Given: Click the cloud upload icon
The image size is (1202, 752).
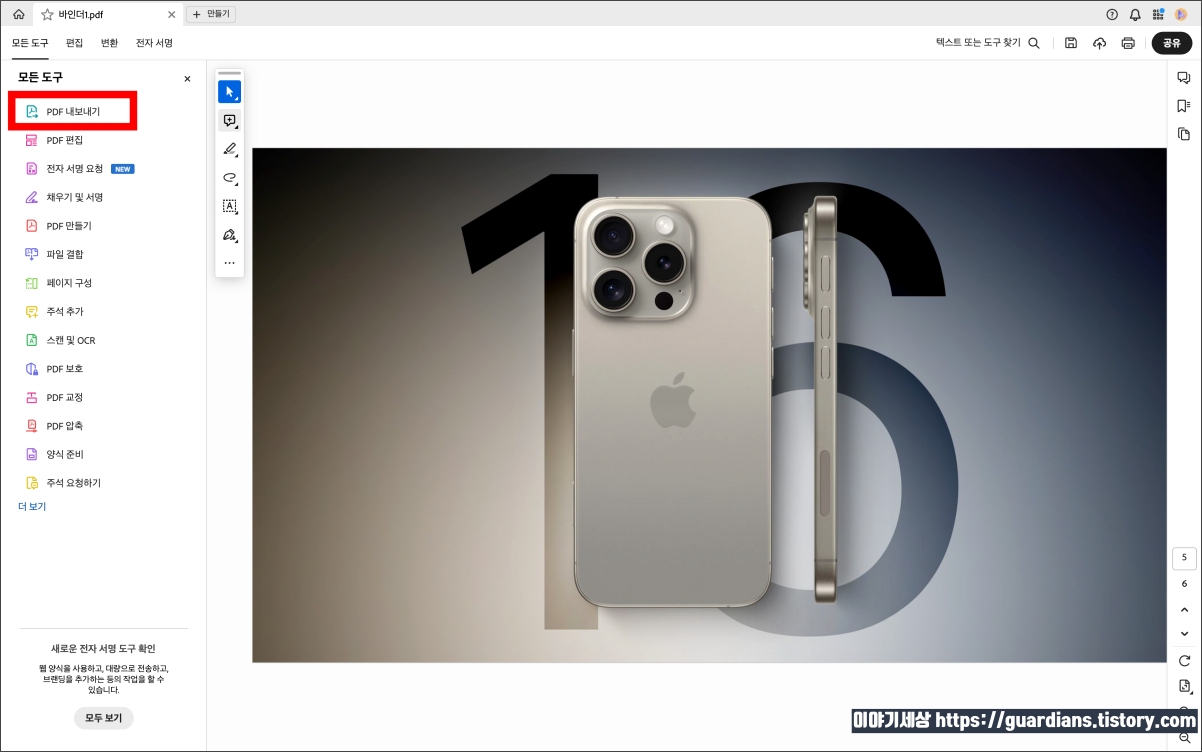Looking at the screenshot, I should click(x=1099, y=43).
